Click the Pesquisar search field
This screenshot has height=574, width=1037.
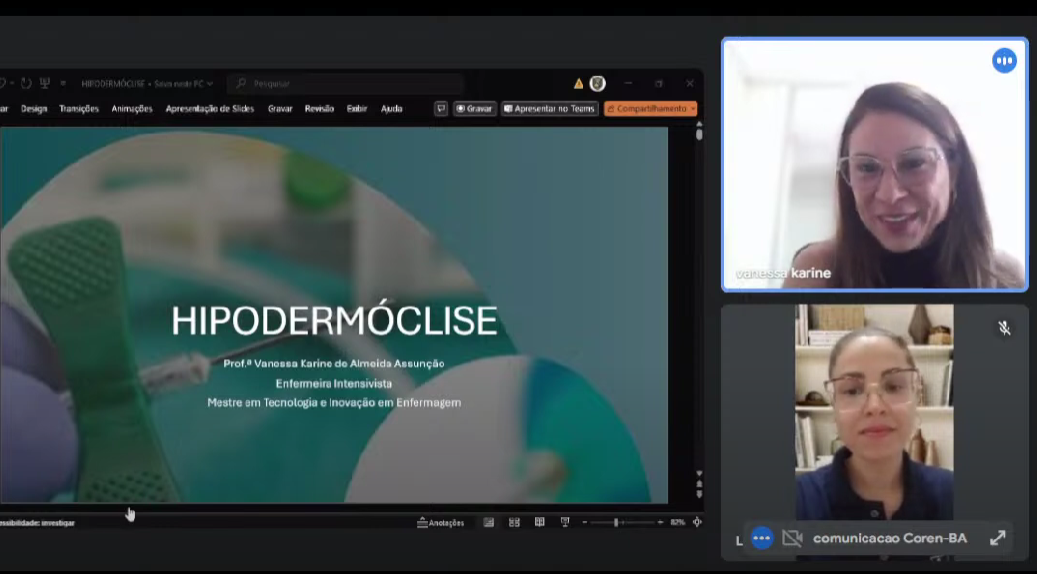[346, 84]
